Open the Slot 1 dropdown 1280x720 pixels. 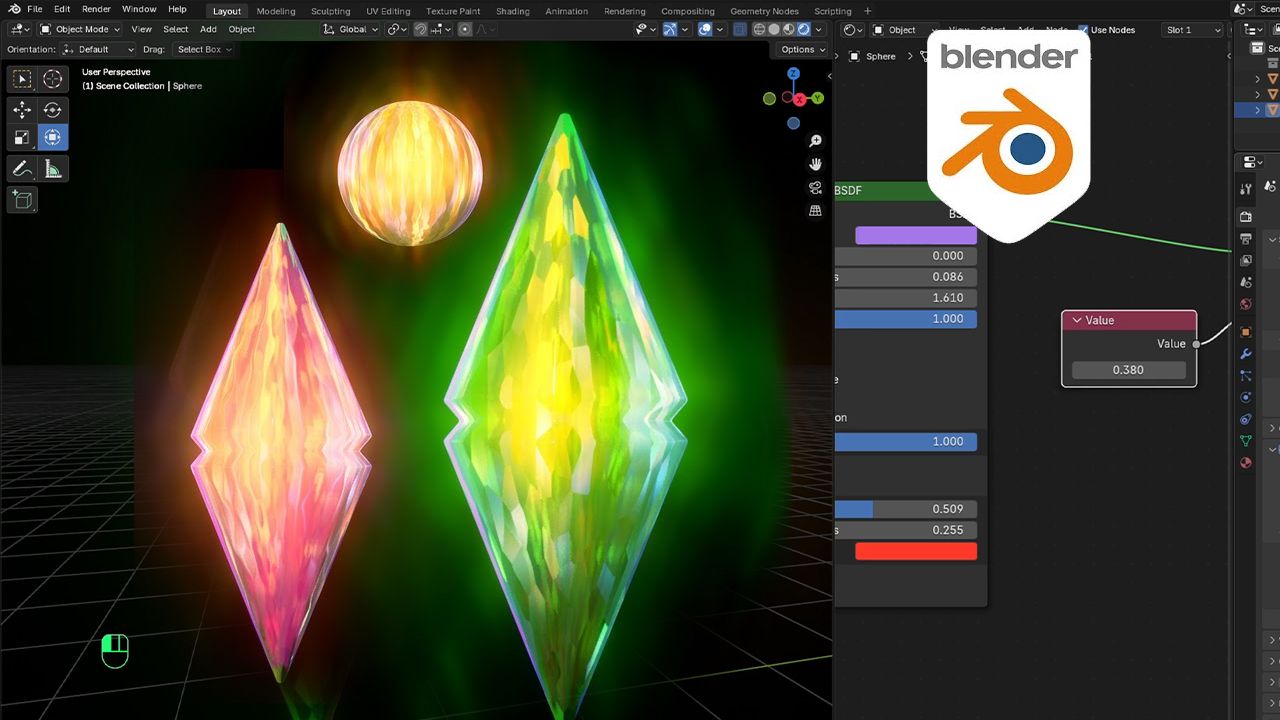1193,30
